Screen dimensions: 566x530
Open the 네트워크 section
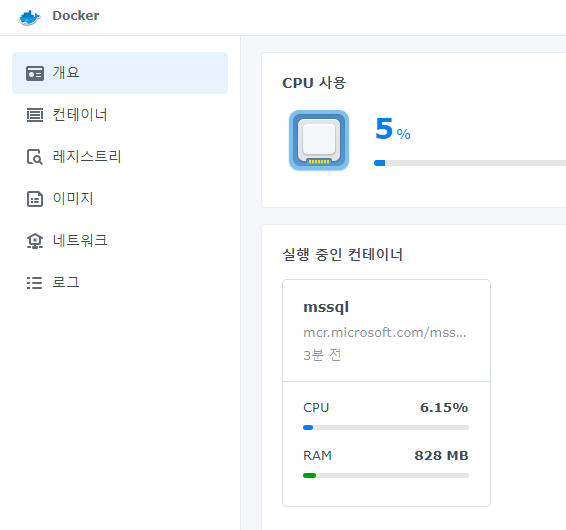pos(120,240)
